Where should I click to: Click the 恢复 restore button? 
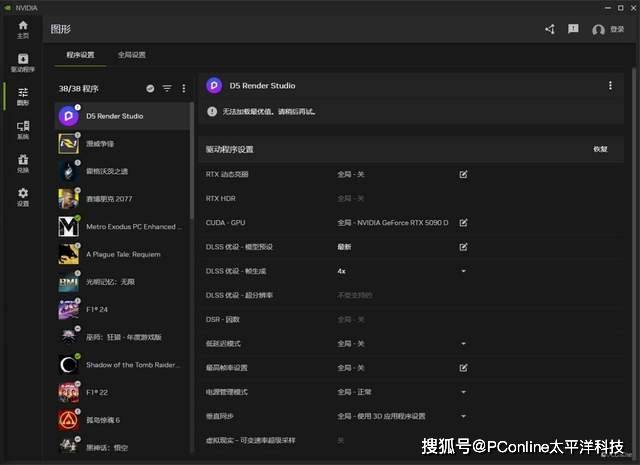click(x=600, y=149)
